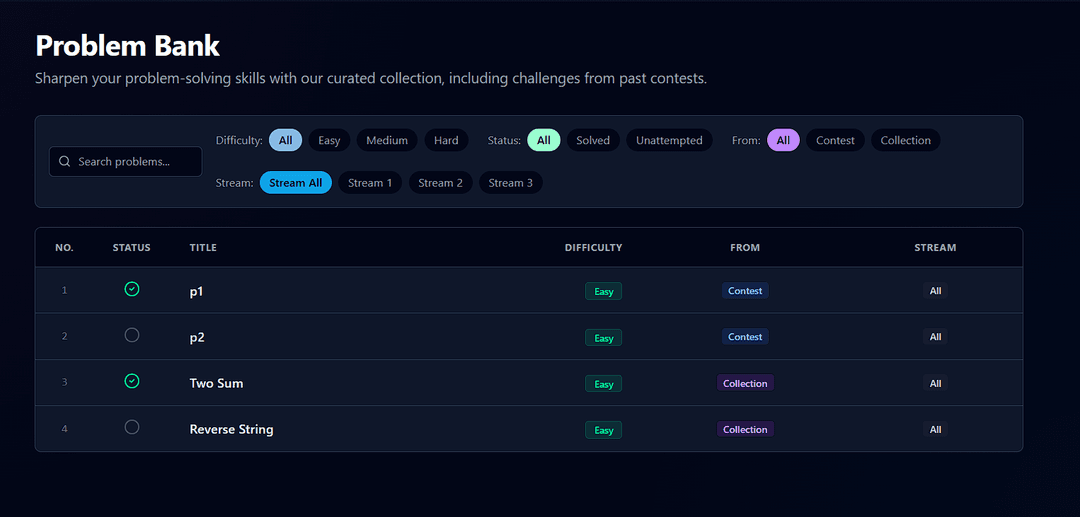Viewport: 1080px width, 517px height.
Task: Click solved checkmark icon for Two Sum
Action: (132, 381)
